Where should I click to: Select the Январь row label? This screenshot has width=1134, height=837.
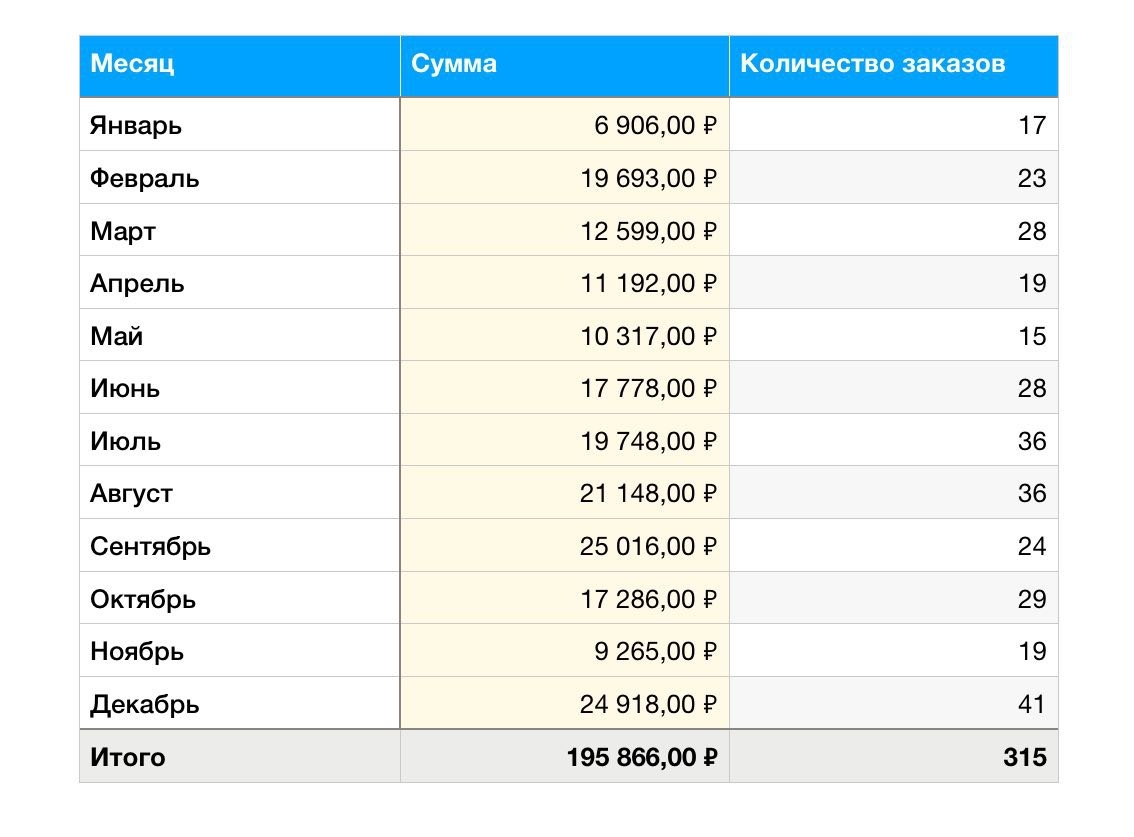(239, 124)
